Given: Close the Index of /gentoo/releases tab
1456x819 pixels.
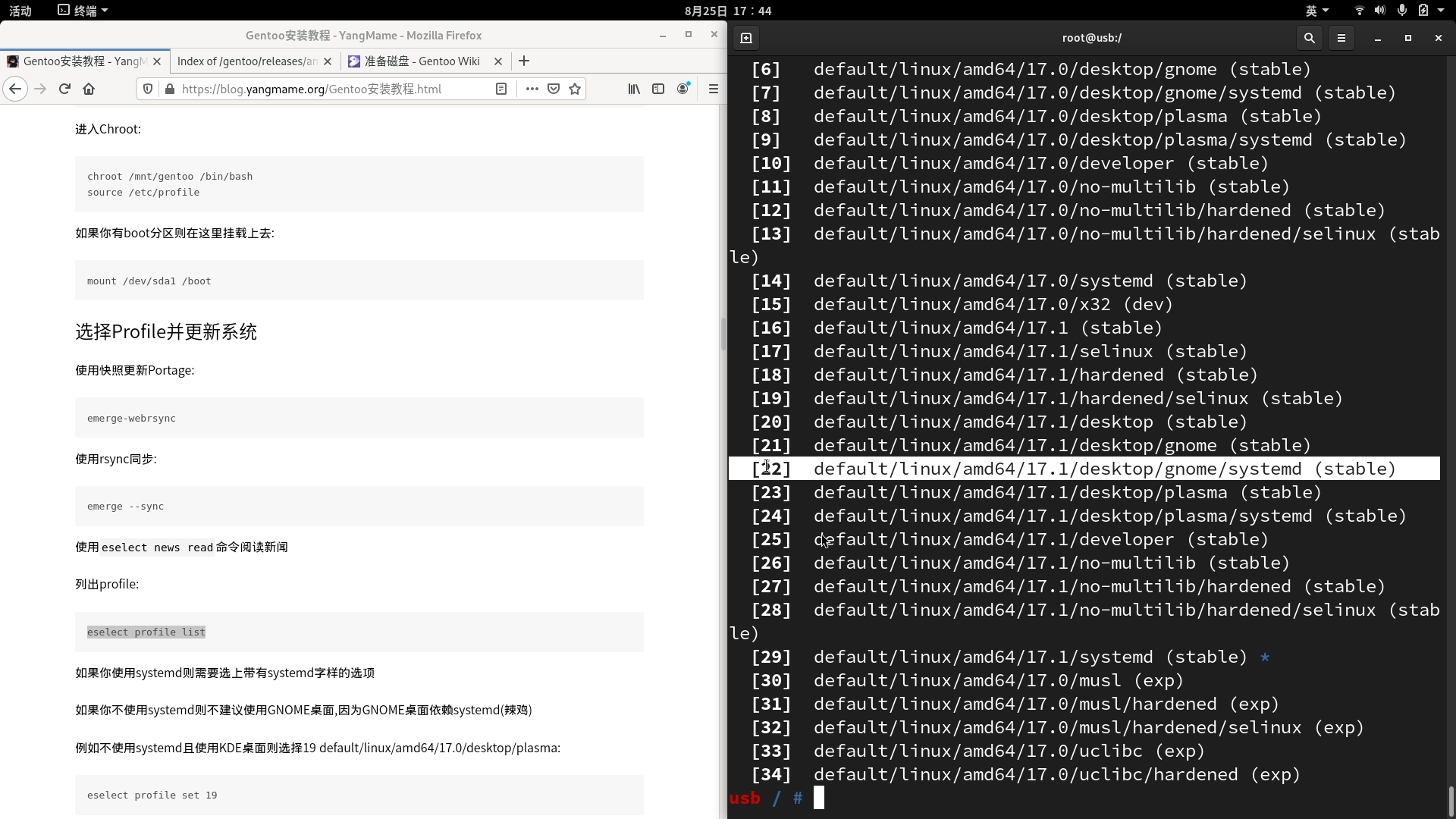Looking at the screenshot, I should [328, 61].
